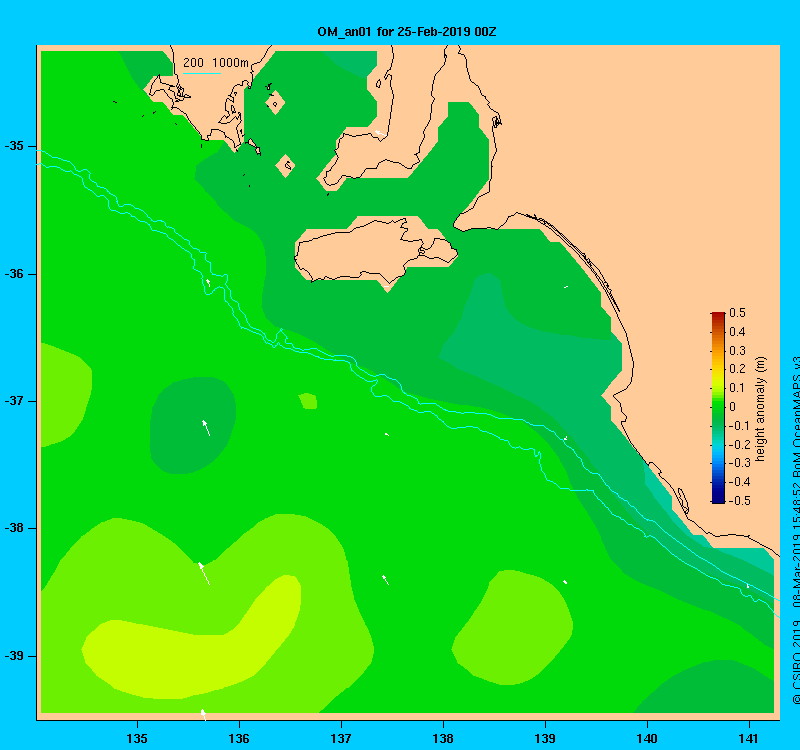800x750 pixels.
Task: Click the '0.1' color scale label
Action: (x=737, y=388)
